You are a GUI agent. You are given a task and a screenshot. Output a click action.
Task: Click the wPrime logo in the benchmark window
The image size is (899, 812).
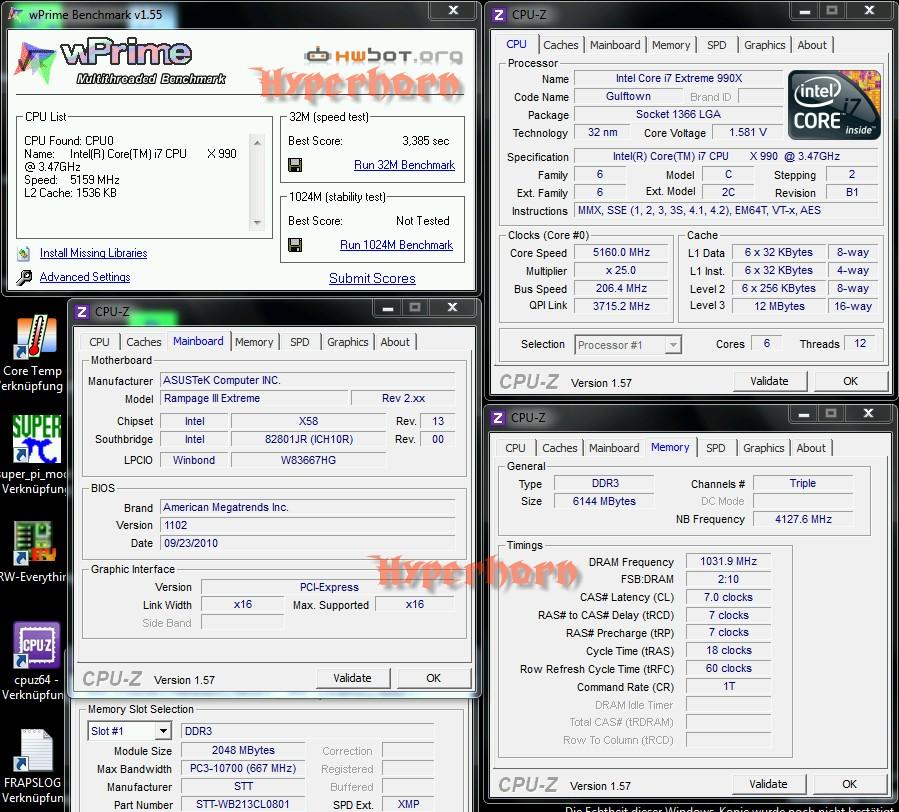(120, 62)
